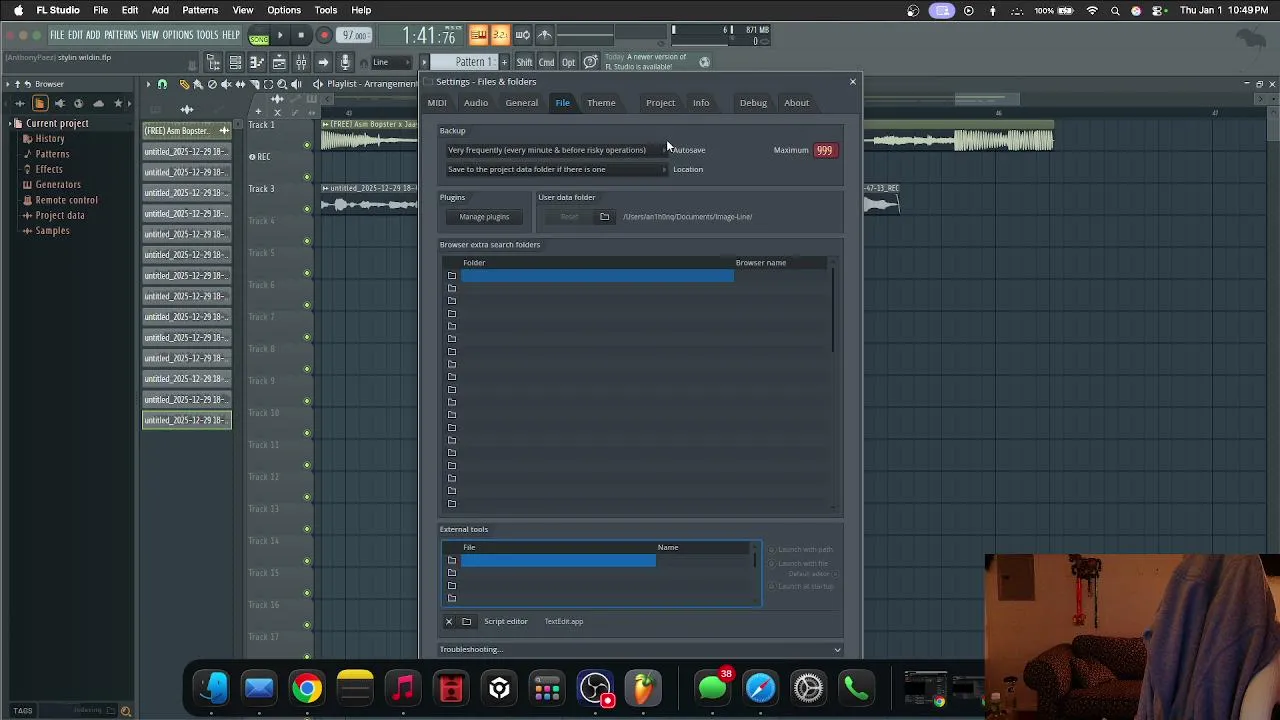Start playback with the transport play button

coord(280,36)
